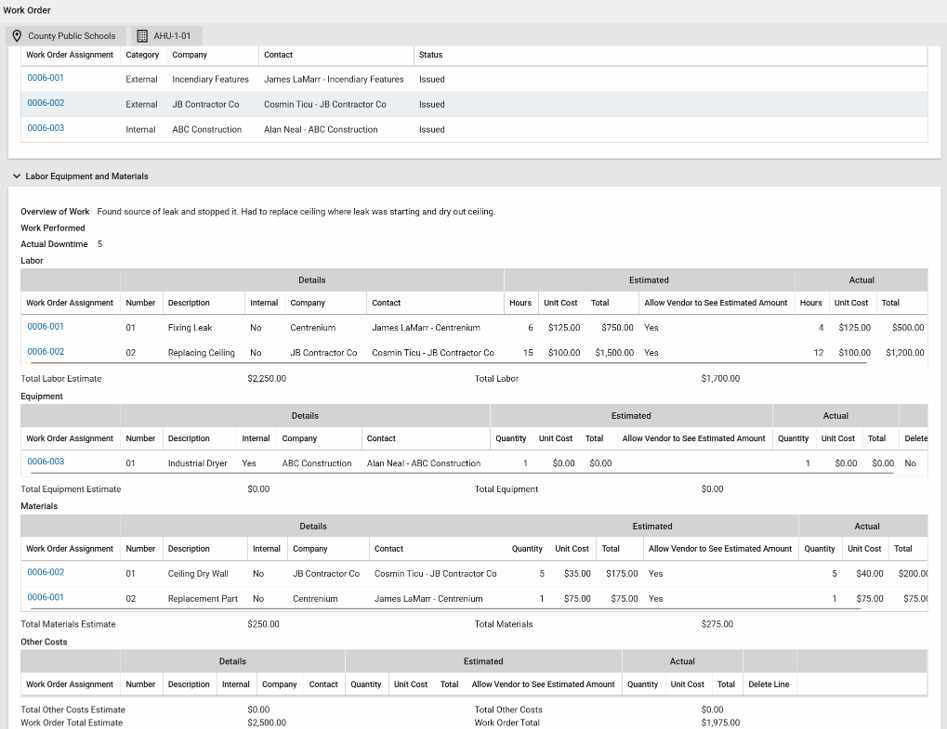This screenshot has height=729, width=947.
Task: Click the location pin icon for County Public Schools
Action: (17, 36)
